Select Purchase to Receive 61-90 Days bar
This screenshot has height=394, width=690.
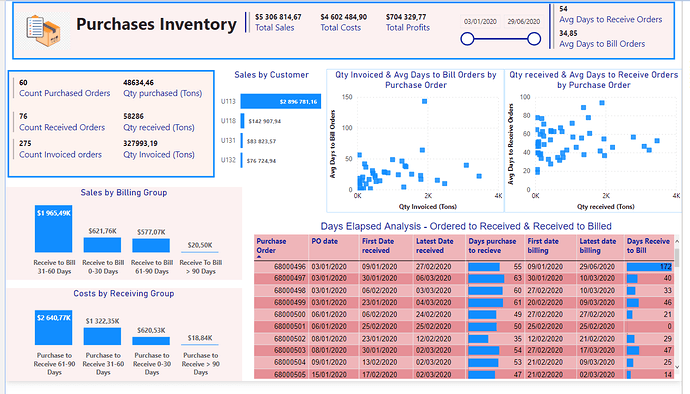(54, 328)
